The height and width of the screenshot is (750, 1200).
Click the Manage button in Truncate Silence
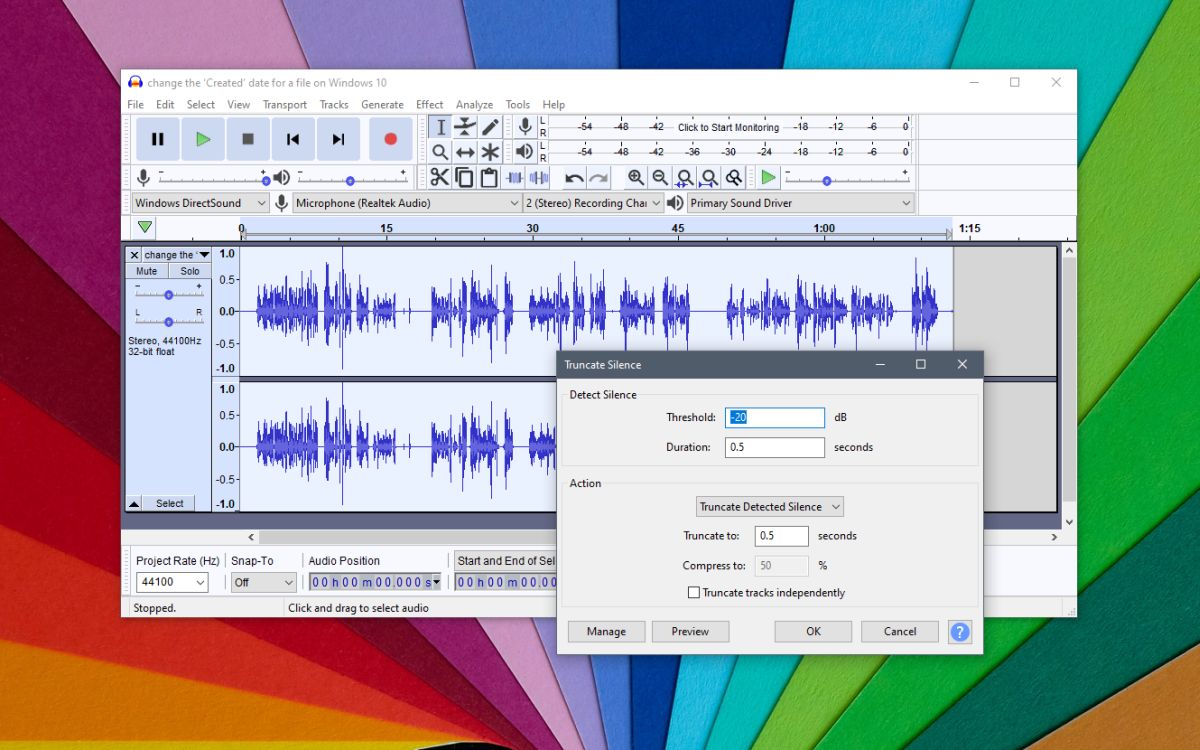[605, 631]
